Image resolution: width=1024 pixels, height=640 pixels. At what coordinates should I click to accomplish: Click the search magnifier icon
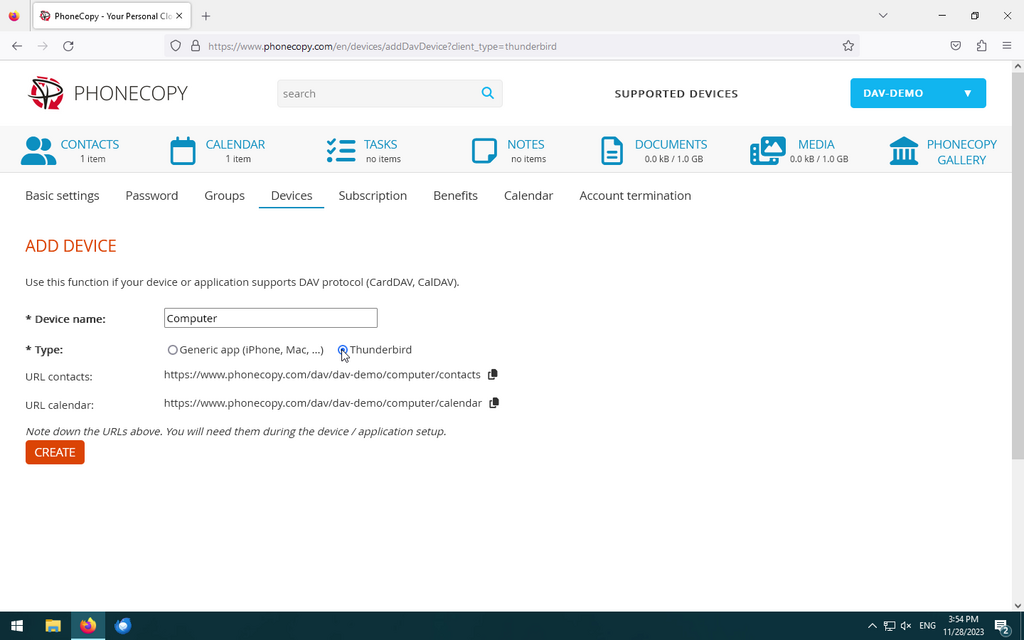pyautogui.click(x=487, y=93)
